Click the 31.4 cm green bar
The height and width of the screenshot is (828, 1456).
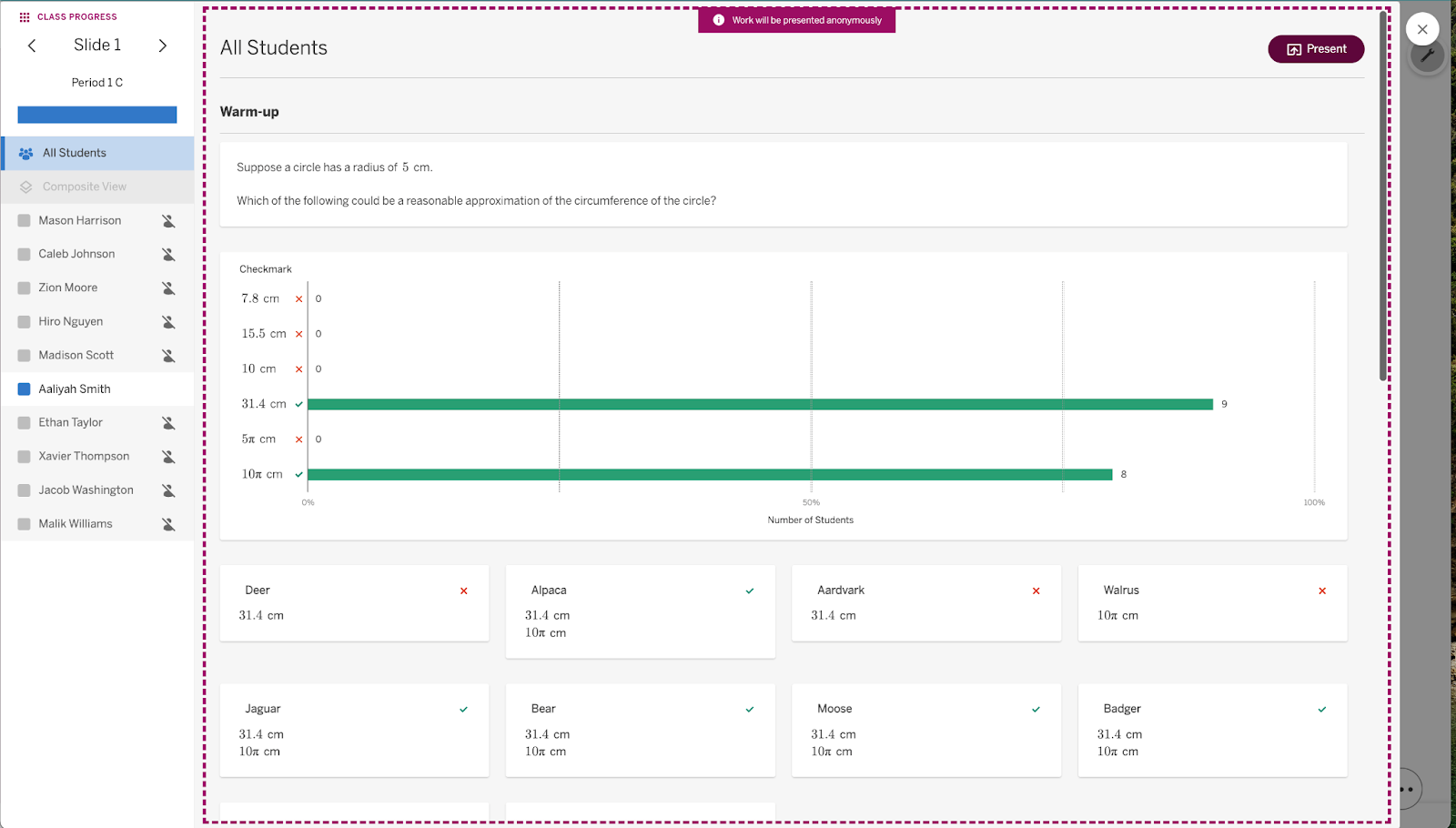(x=761, y=404)
